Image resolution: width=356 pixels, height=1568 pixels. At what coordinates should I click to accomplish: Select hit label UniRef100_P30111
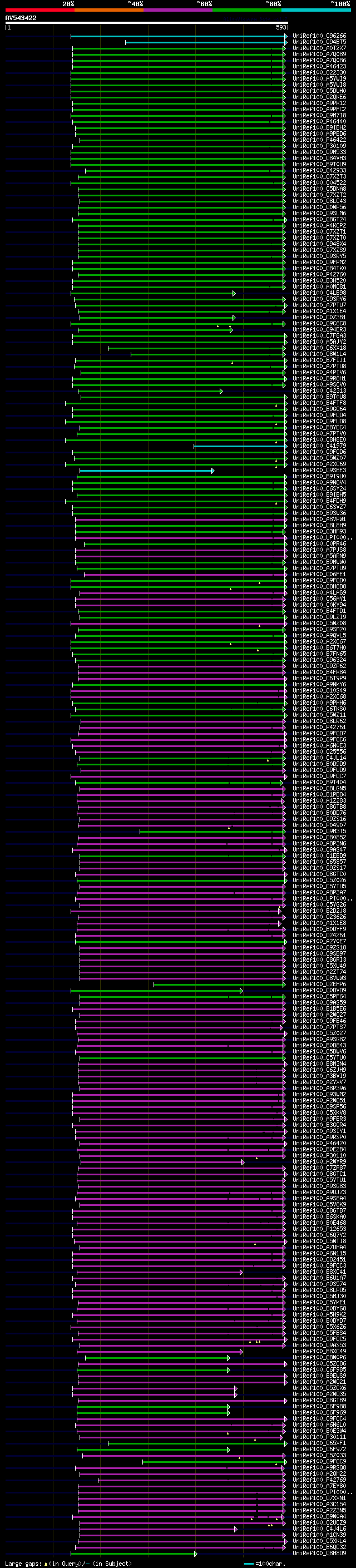tap(319, 1437)
